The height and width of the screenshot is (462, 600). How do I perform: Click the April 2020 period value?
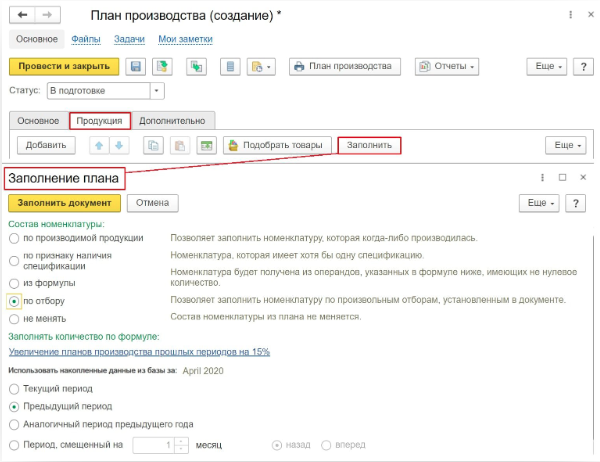[x=203, y=371]
